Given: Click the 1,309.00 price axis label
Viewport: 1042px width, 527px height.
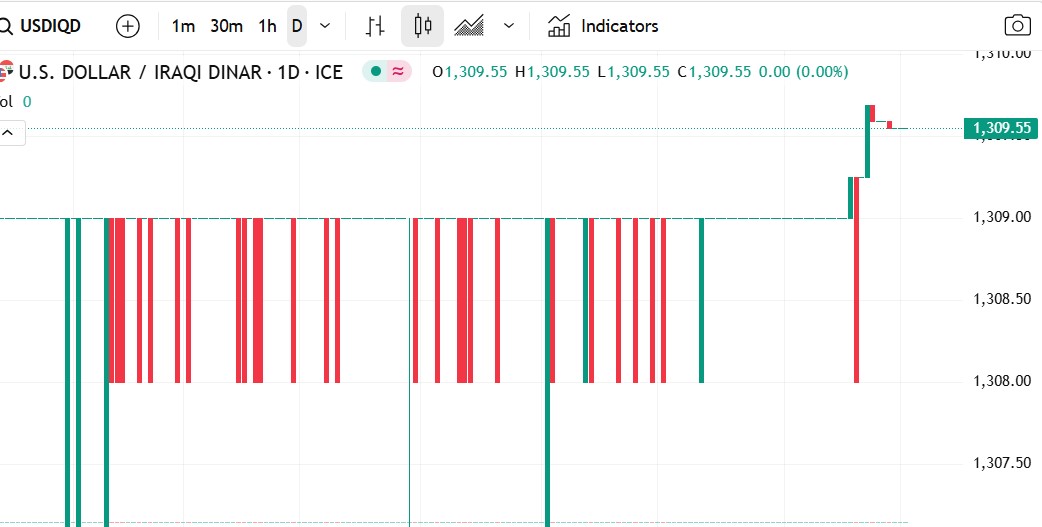Looking at the screenshot, I should tap(1001, 217).
